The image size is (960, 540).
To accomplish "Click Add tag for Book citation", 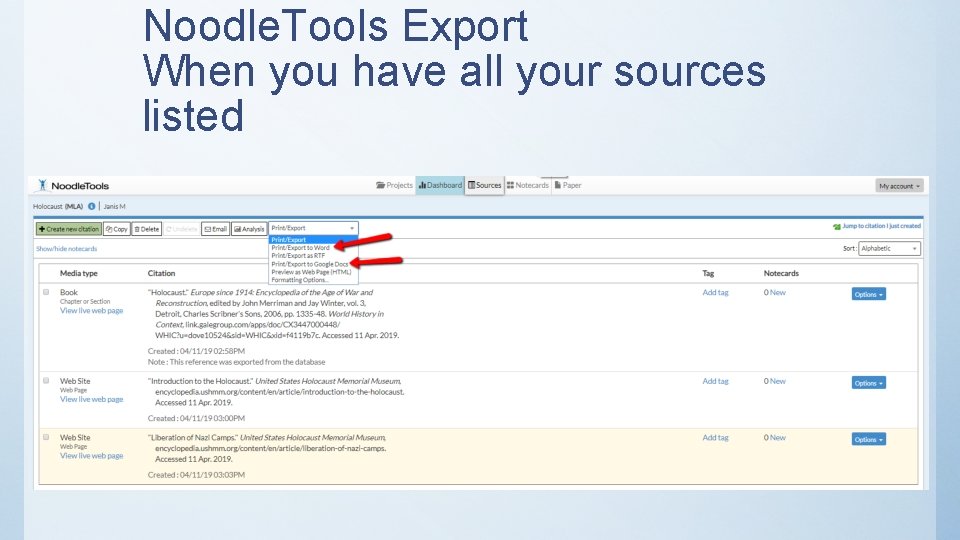I will click(x=715, y=293).
